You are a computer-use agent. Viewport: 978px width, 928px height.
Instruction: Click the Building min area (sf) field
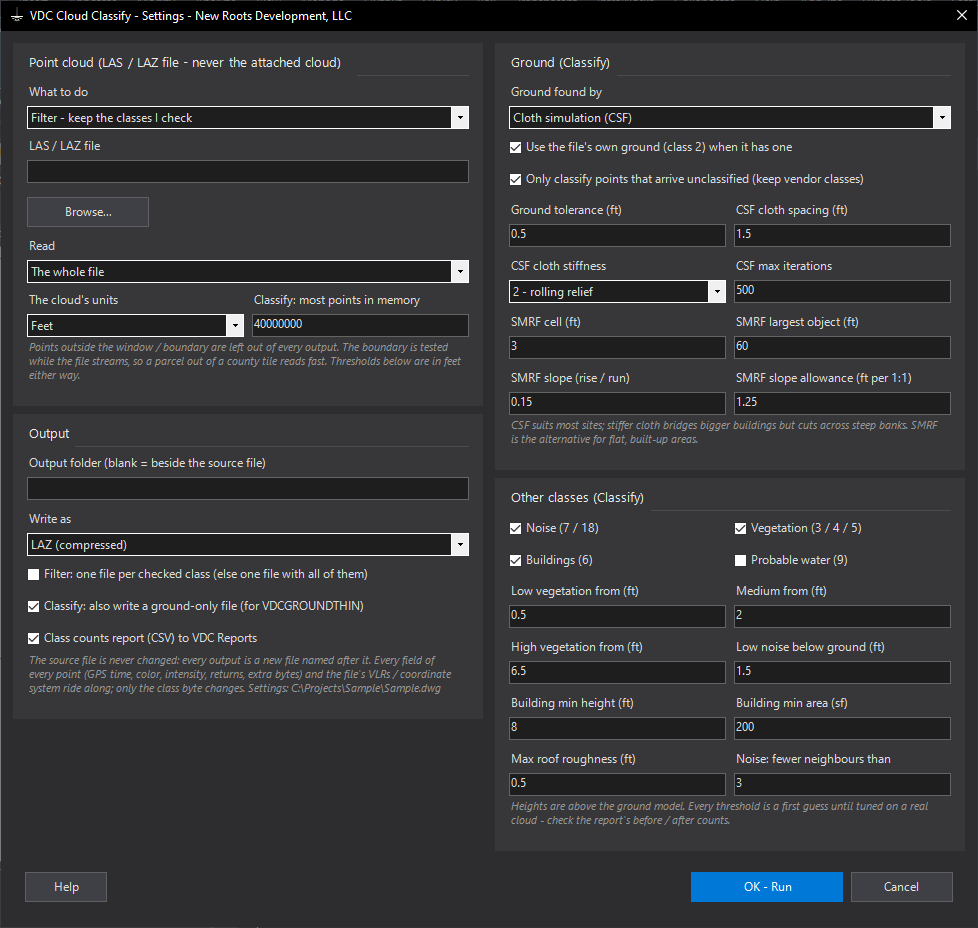(842, 728)
